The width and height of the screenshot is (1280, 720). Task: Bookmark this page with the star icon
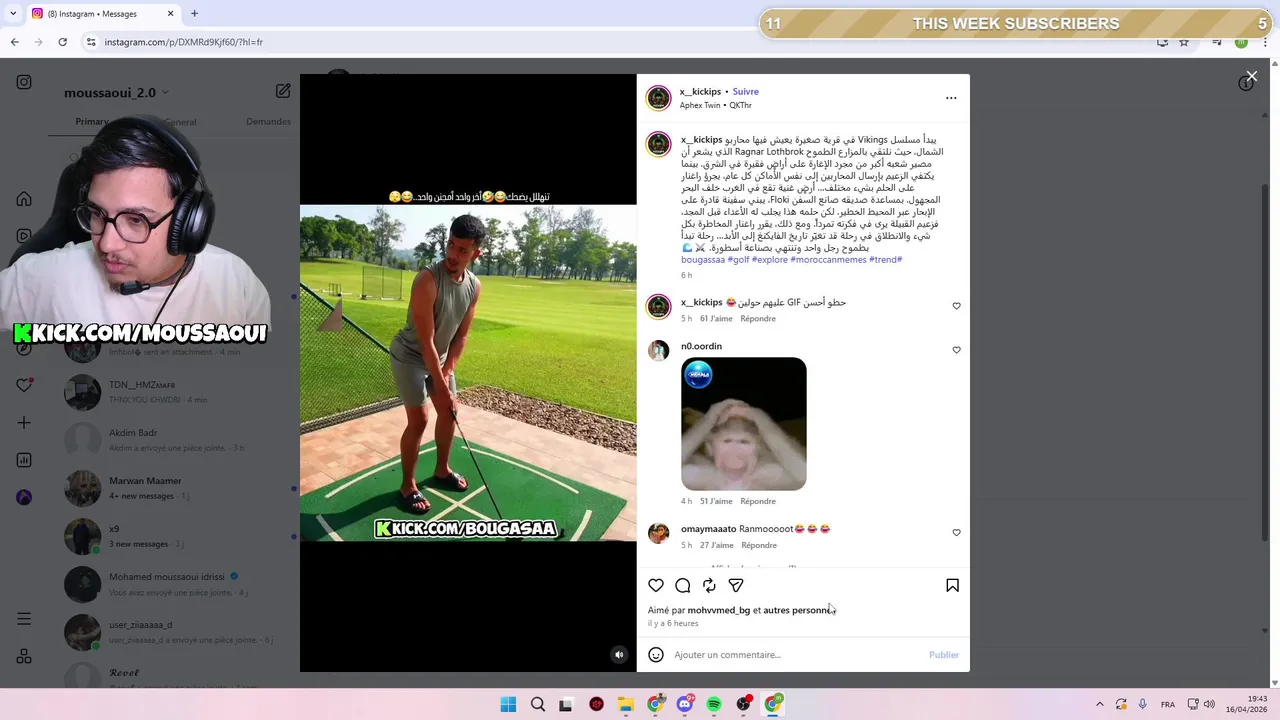click(1184, 42)
